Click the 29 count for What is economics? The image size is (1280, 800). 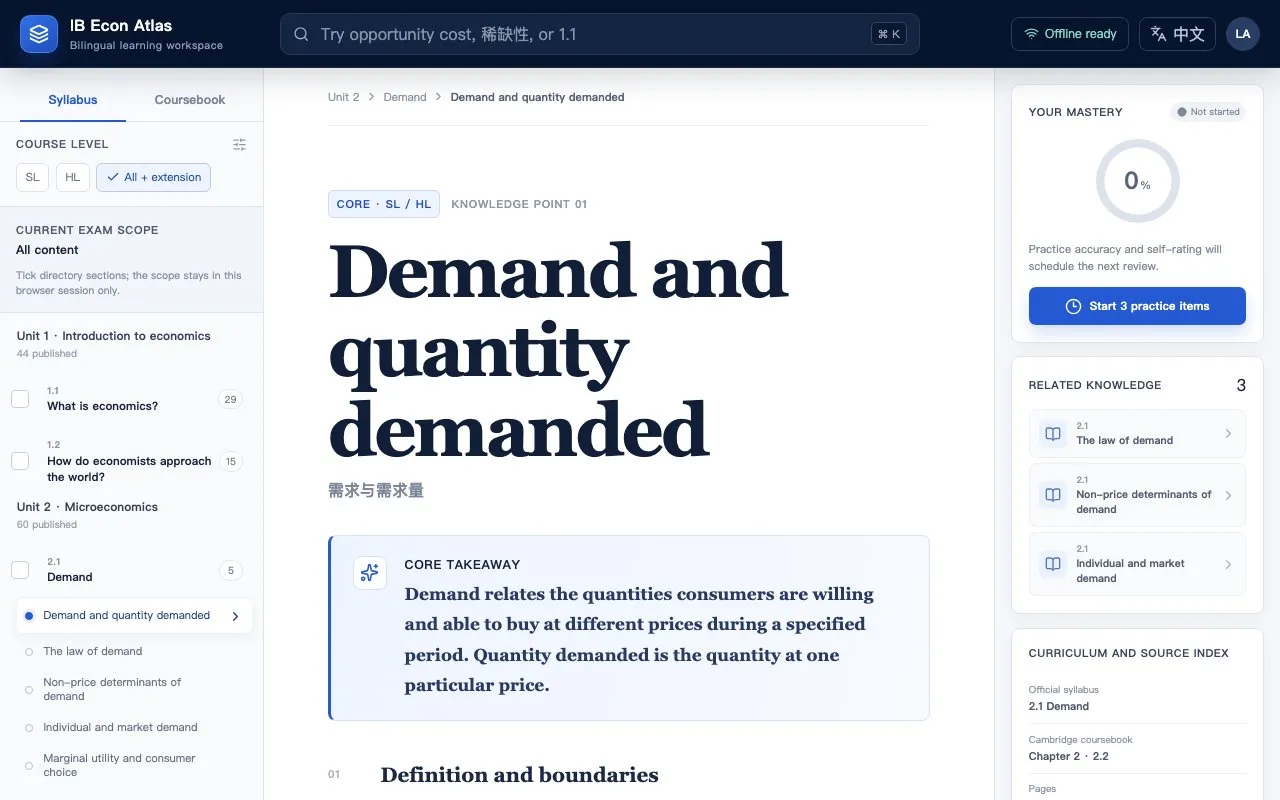(x=230, y=399)
